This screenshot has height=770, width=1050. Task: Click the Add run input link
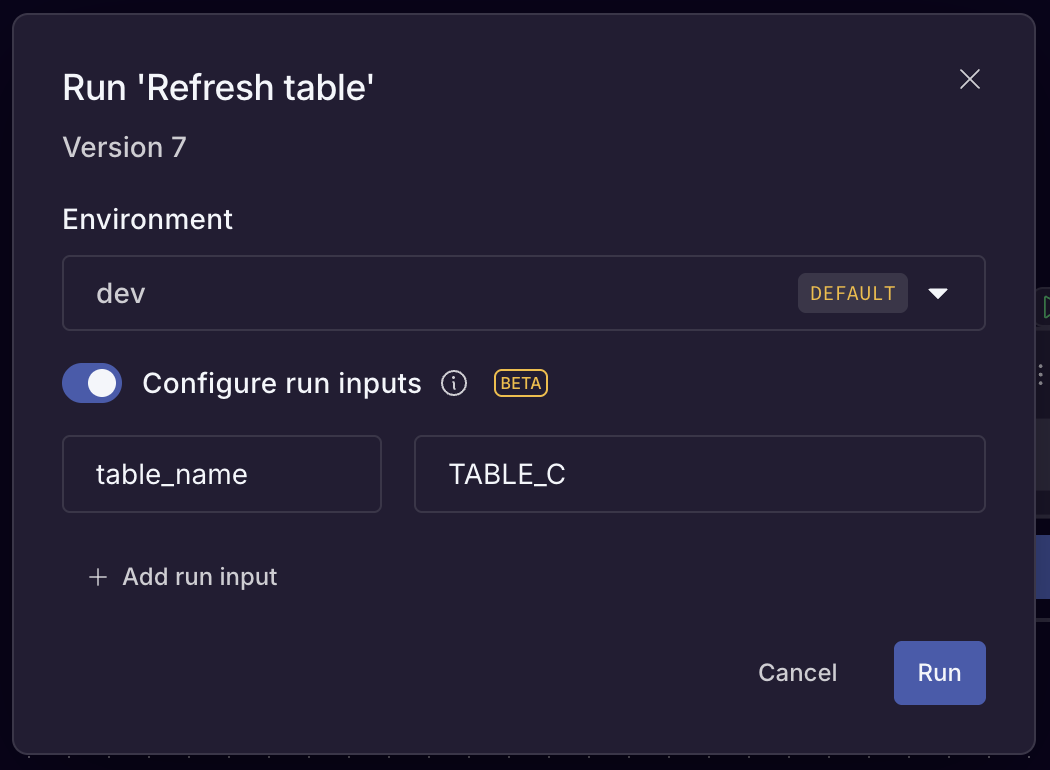(x=199, y=577)
